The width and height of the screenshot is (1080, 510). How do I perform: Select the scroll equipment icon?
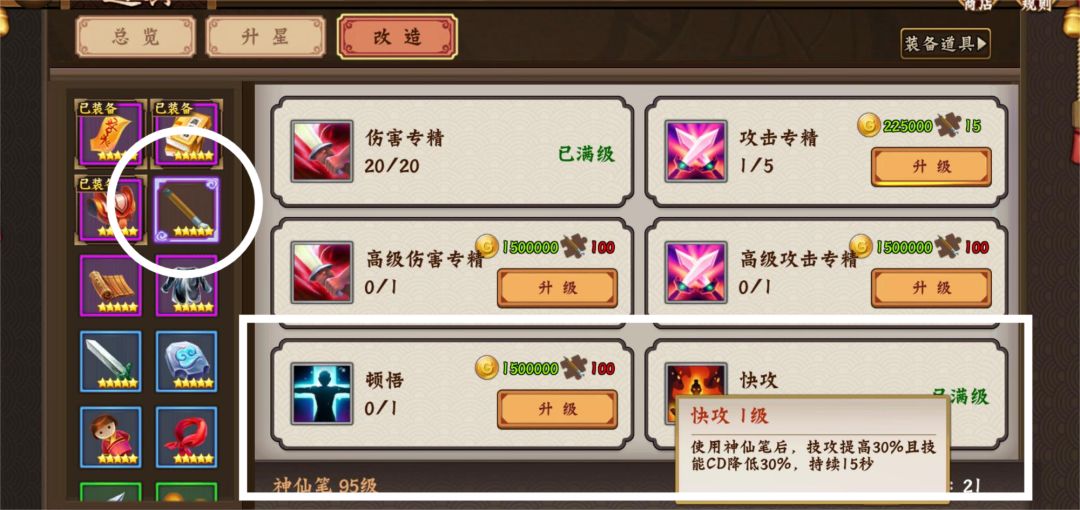(110, 285)
